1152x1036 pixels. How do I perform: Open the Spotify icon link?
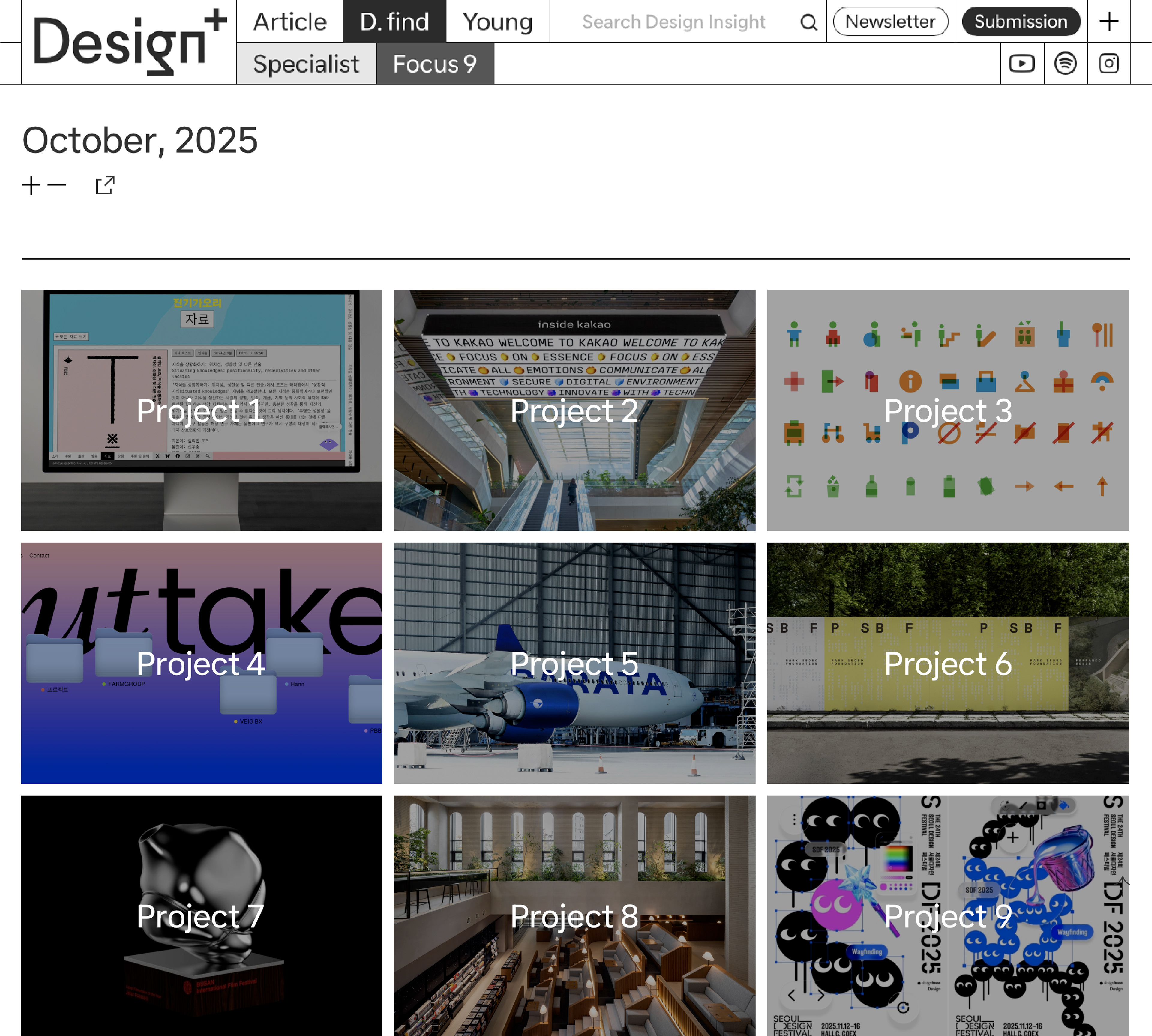point(1065,63)
